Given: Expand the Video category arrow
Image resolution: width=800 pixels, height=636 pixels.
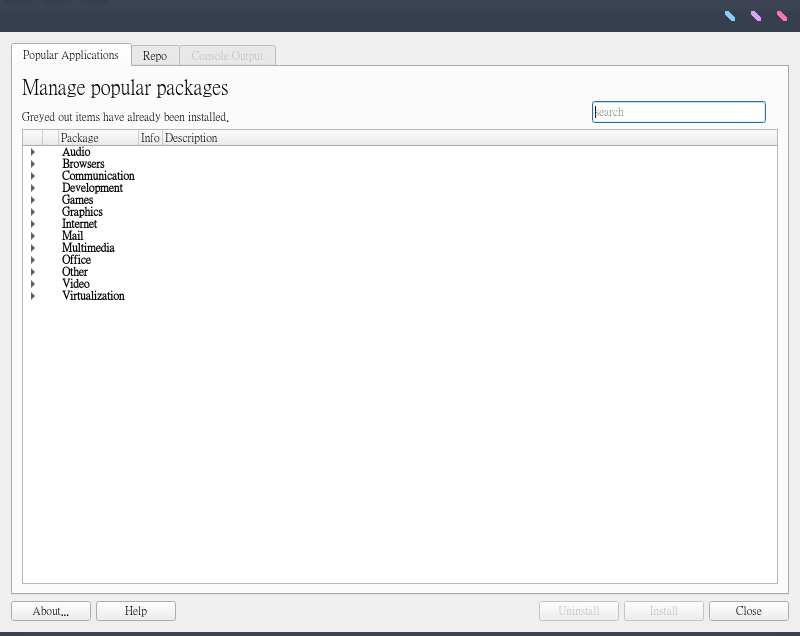Looking at the screenshot, I should [33, 284].
